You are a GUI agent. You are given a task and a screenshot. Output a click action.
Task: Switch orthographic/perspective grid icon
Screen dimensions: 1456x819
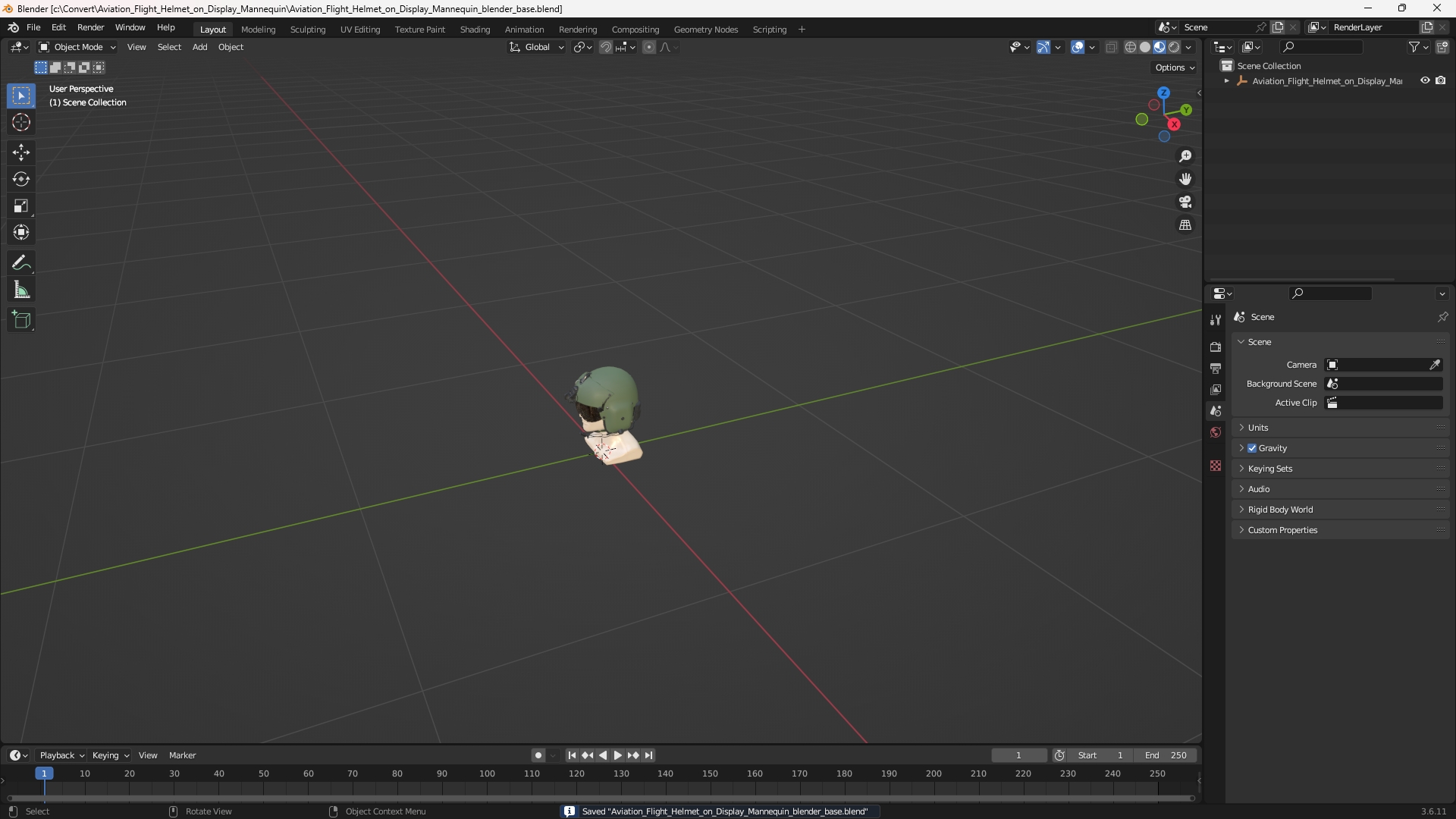coord(1185,225)
